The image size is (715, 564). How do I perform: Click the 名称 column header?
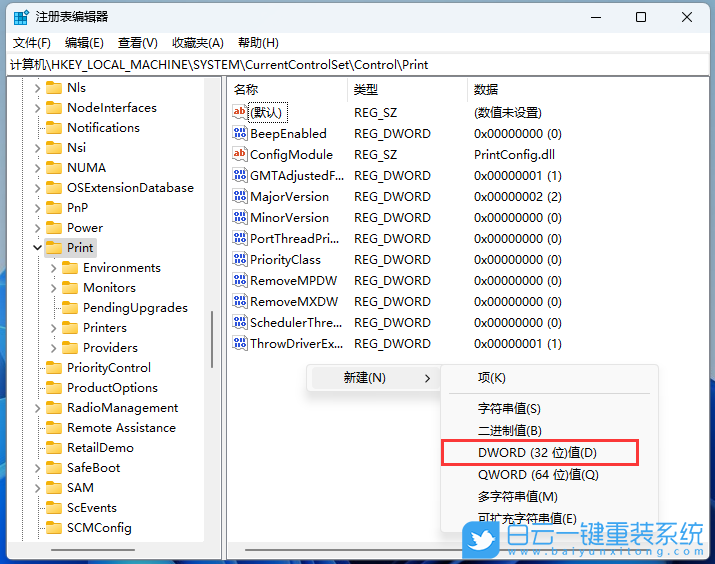point(288,89)
